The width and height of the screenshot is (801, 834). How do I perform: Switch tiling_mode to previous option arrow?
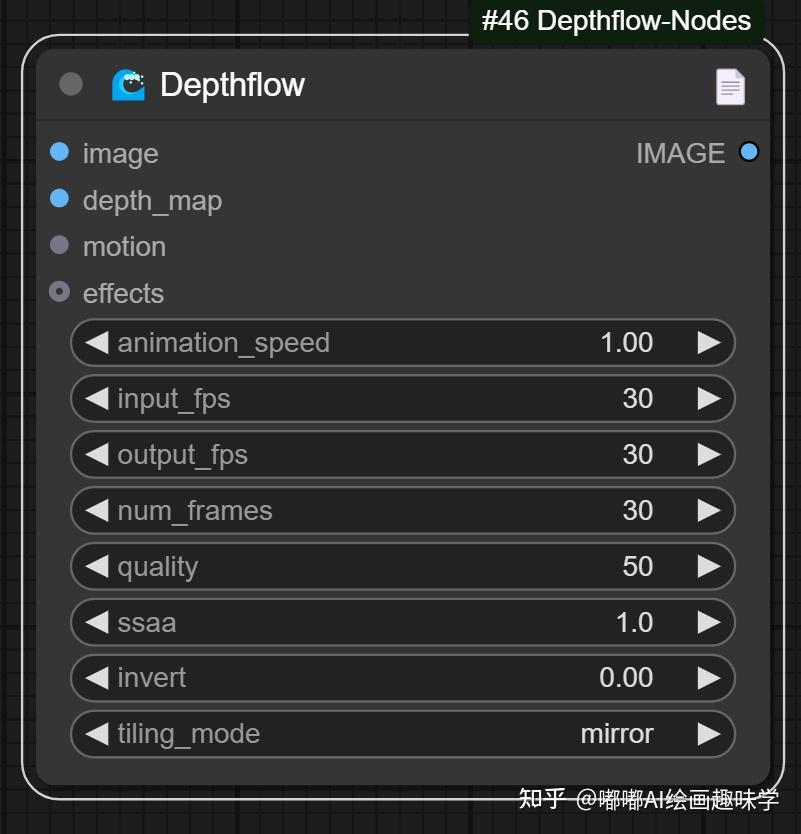click(97, 734)
